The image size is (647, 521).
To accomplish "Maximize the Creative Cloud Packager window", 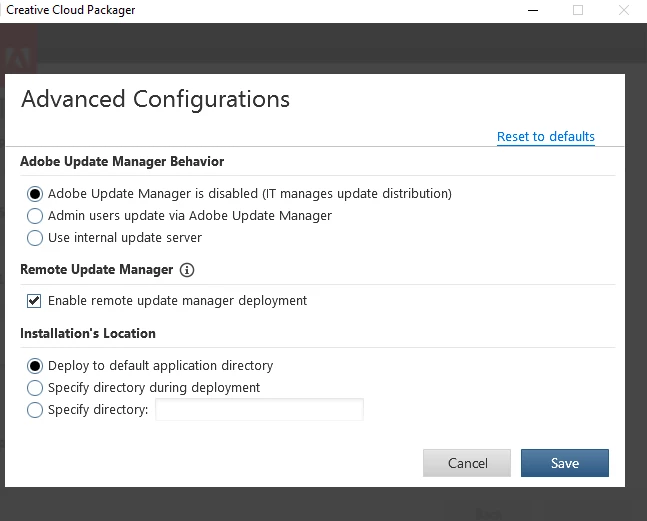I will tap(578, 10).
